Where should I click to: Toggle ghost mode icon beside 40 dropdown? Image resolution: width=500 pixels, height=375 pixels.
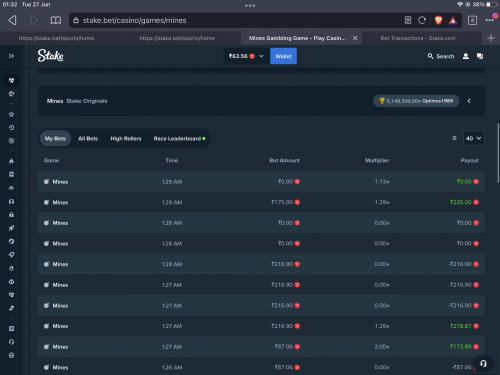coord(454,138)
